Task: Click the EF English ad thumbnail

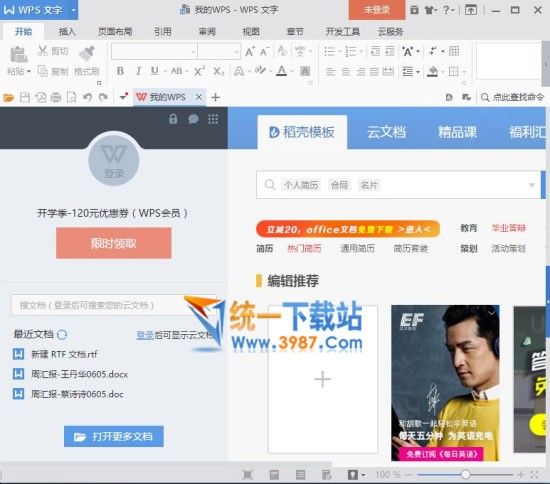Action: (x=445, y=383)
